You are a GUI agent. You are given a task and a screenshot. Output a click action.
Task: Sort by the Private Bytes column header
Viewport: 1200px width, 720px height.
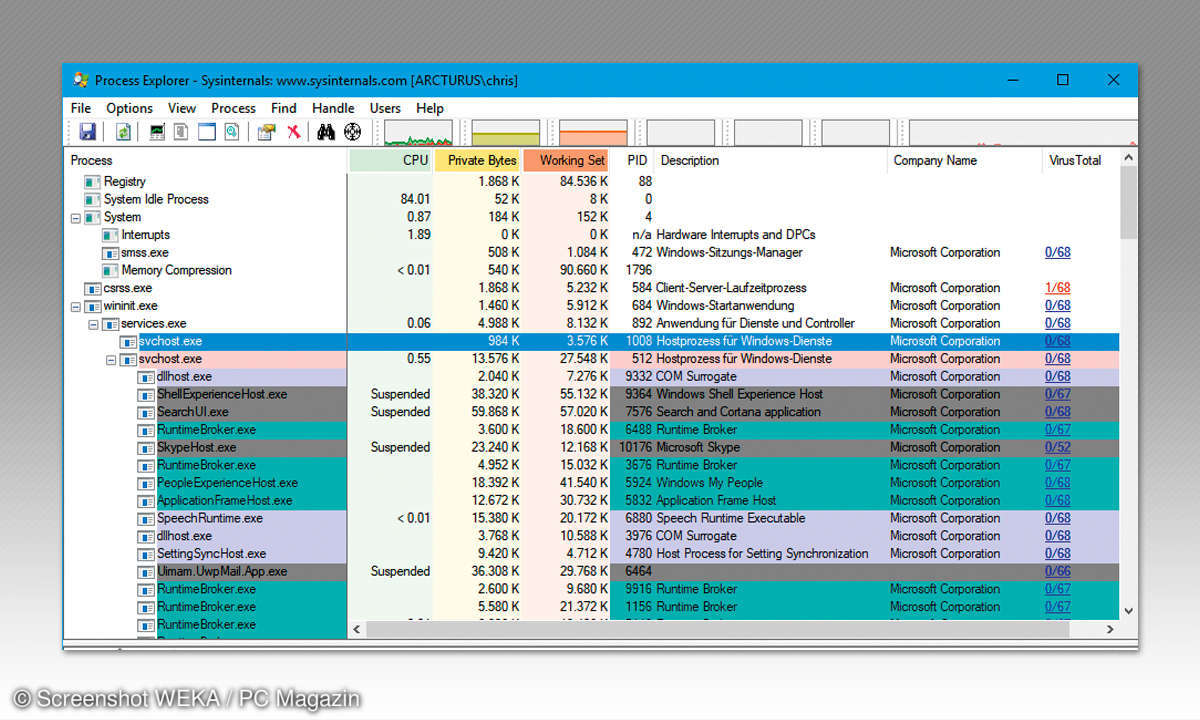coord(478,160)
